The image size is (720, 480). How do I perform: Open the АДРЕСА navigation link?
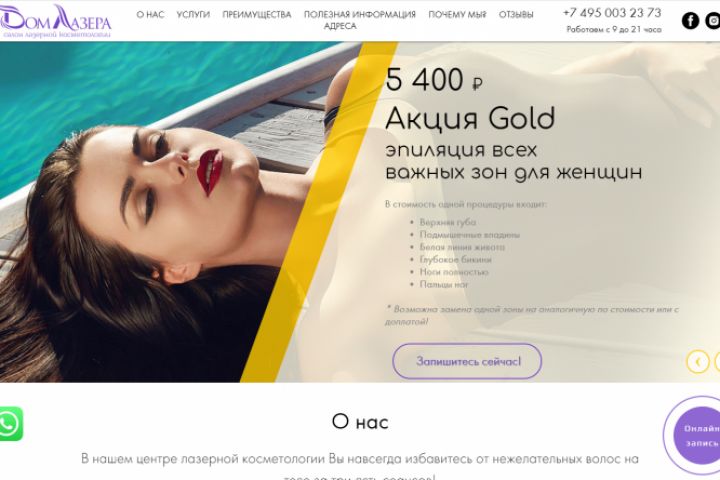click(340, 26)
